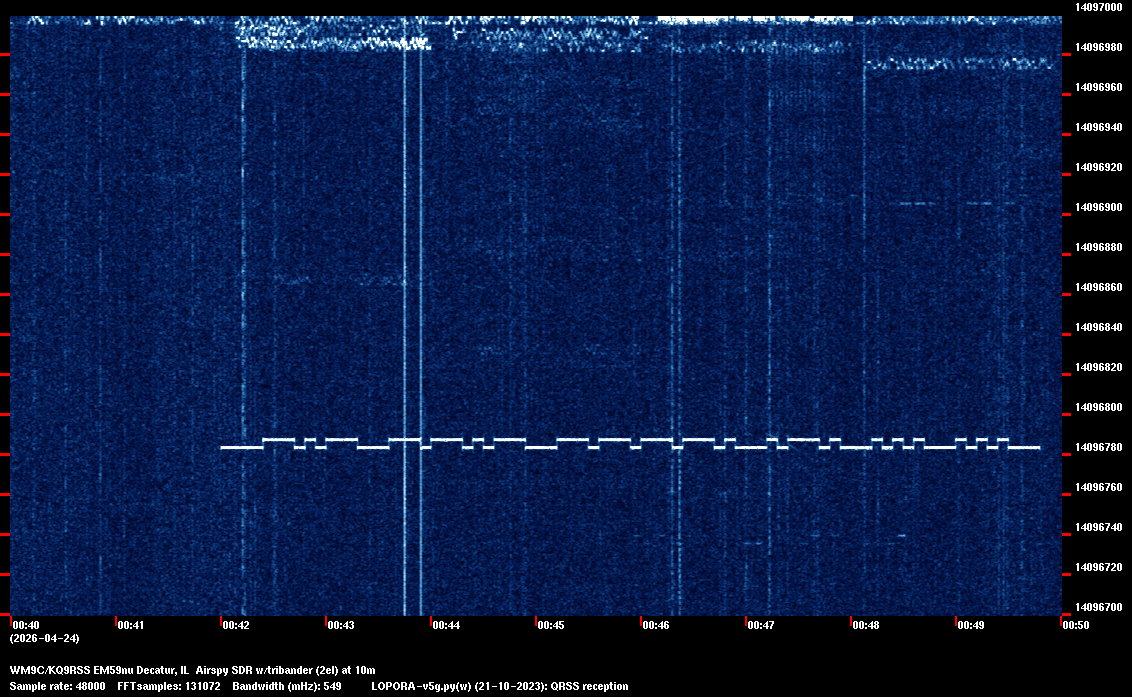This screenshot has height=697, width=1132.
Task: Click the 14096800 frequency label
Action: [x=1097, y=407]
